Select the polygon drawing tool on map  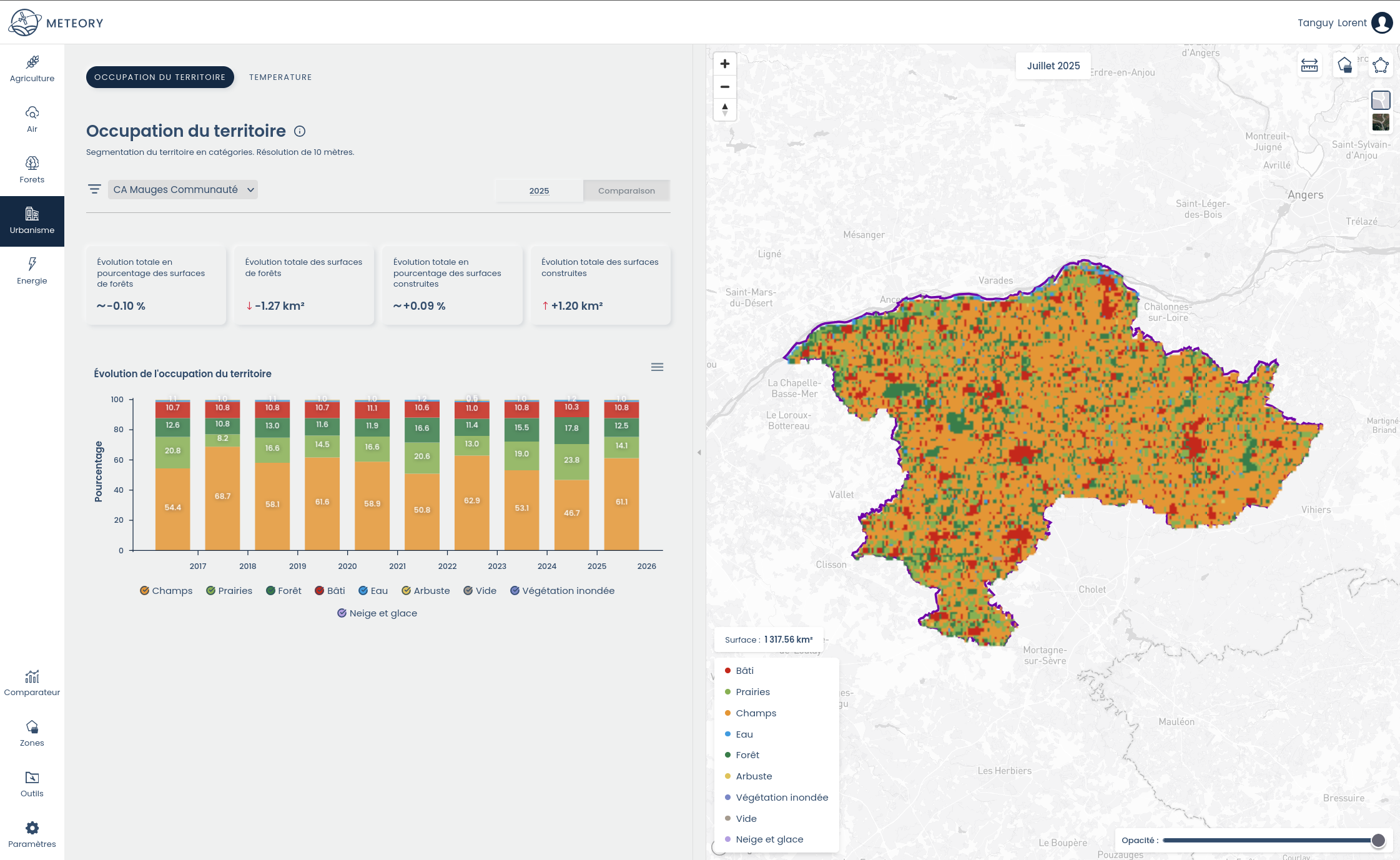pos(1380,65)
